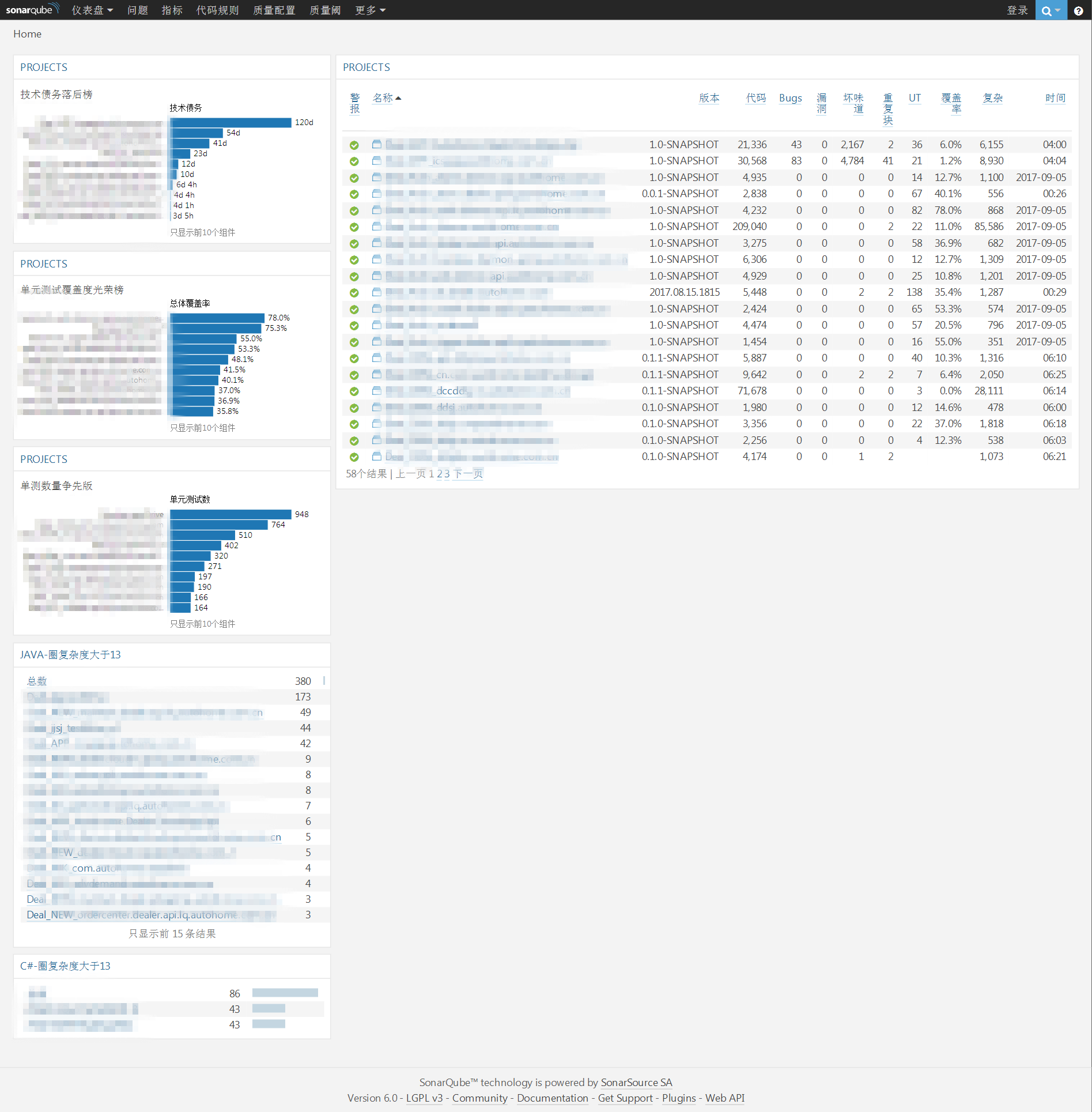Click the project icon in the 30,568 code row

click(377, 161)
